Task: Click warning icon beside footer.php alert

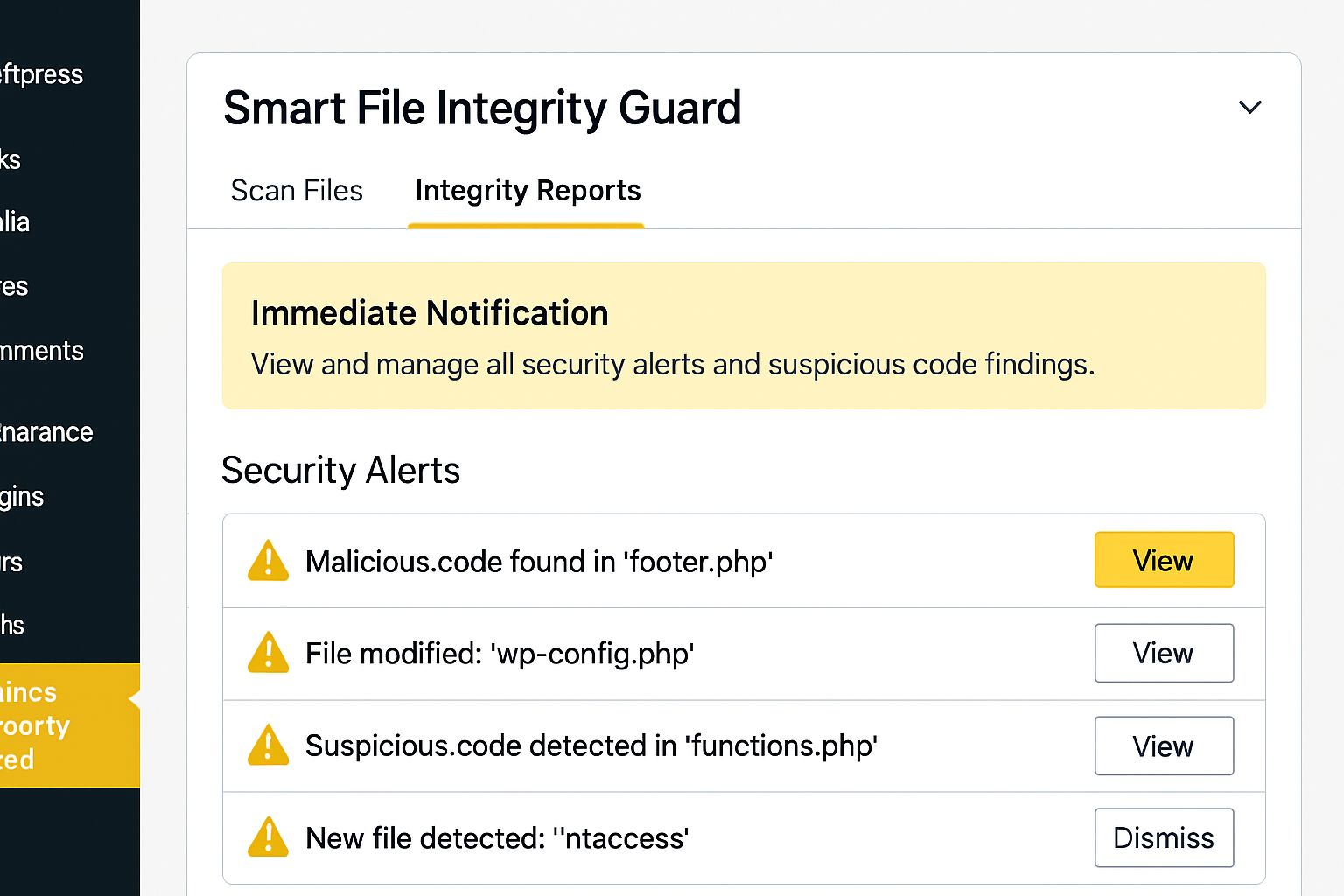Action: (268, 561)
